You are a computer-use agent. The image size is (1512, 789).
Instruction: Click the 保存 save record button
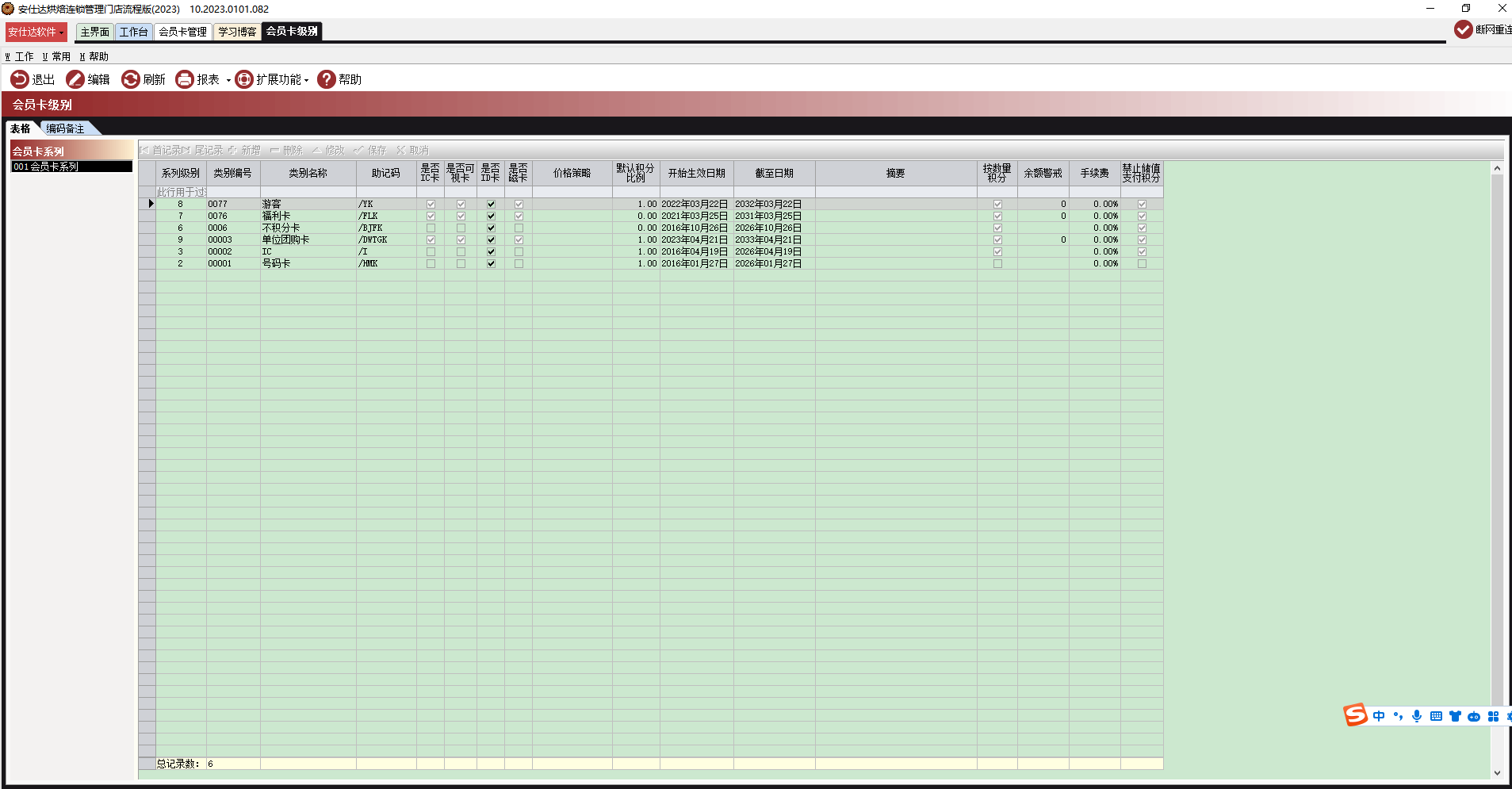pos(370,150)
